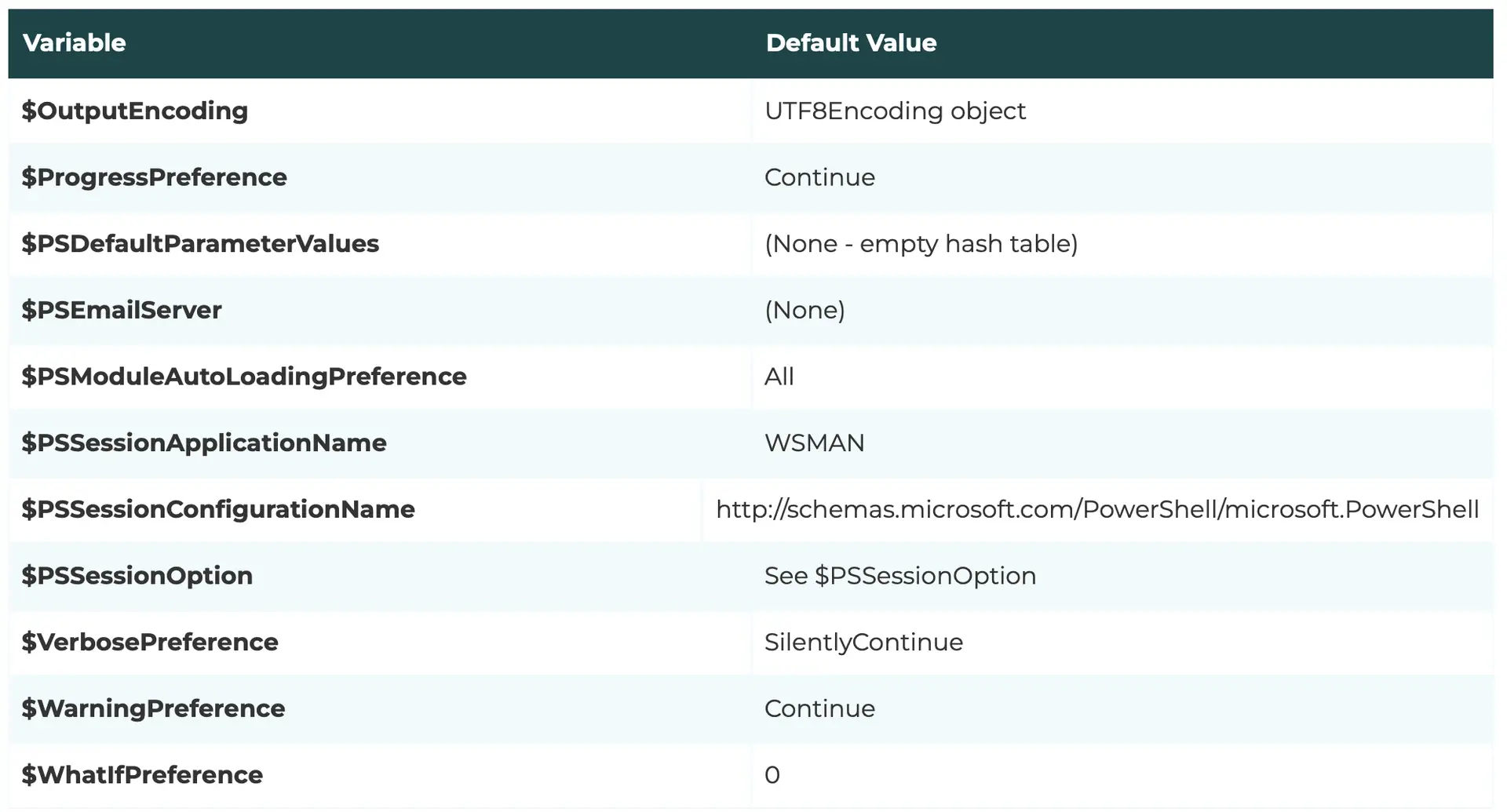This screenshot has height=812, width=1507.
Task: Click (None) value in $PSEmailServer row
Action: pos(805,310)
